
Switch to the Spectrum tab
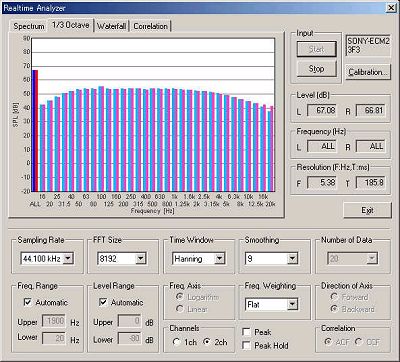pyautogui.click(x=29, y=26)
